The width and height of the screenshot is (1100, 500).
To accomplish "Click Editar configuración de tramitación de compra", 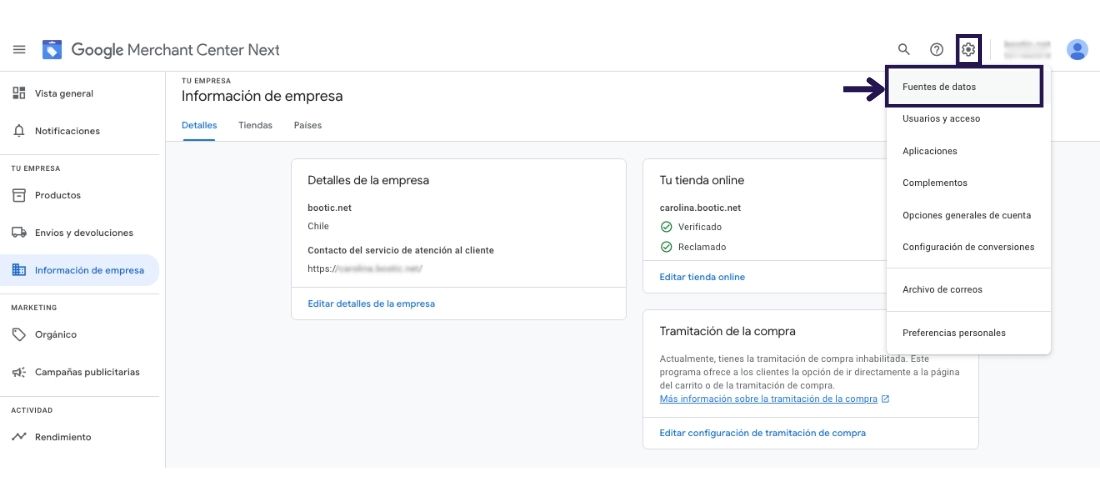I will 763,433.
